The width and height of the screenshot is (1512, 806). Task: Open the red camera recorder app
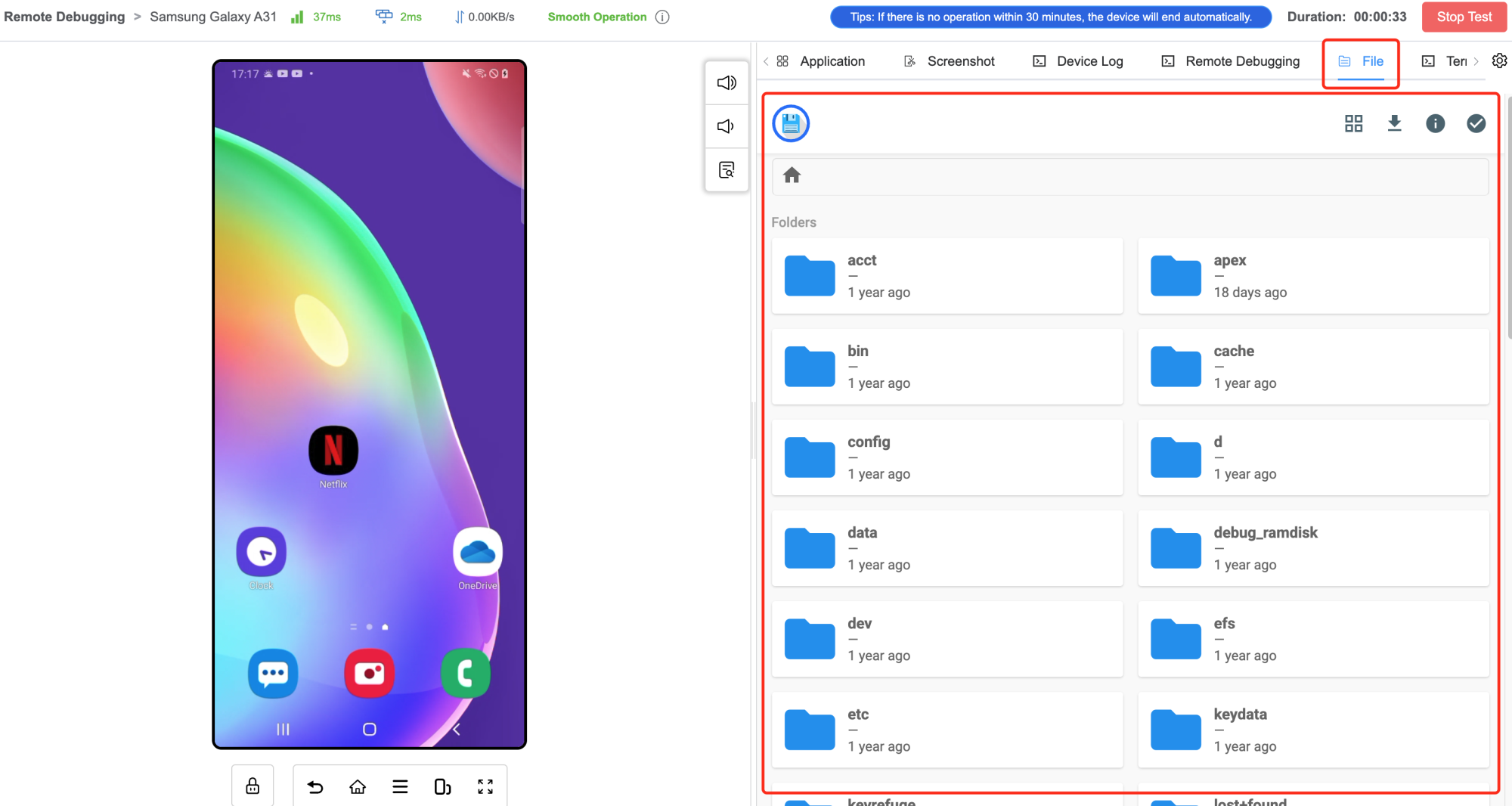[x=369, y=673]
